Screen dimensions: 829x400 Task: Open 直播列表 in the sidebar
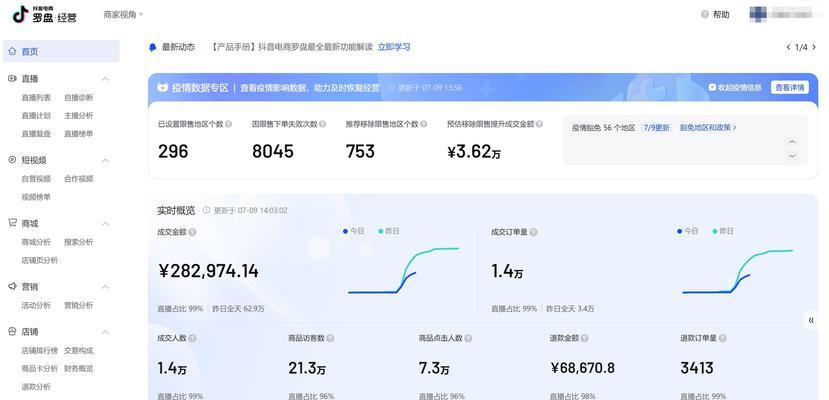click(x=36, y=98)
